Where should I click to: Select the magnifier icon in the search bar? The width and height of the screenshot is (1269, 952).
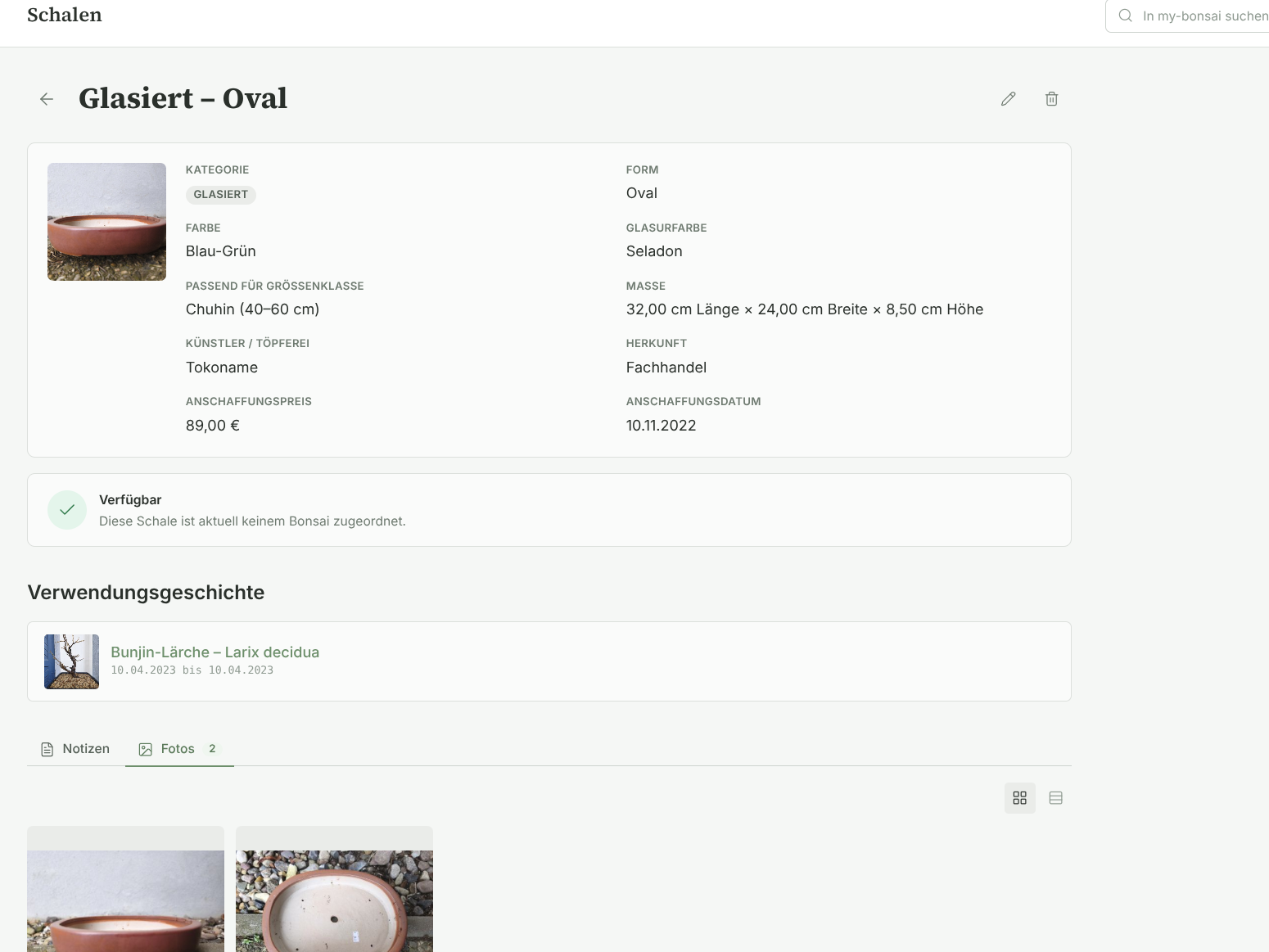(x=1125, y=16)
